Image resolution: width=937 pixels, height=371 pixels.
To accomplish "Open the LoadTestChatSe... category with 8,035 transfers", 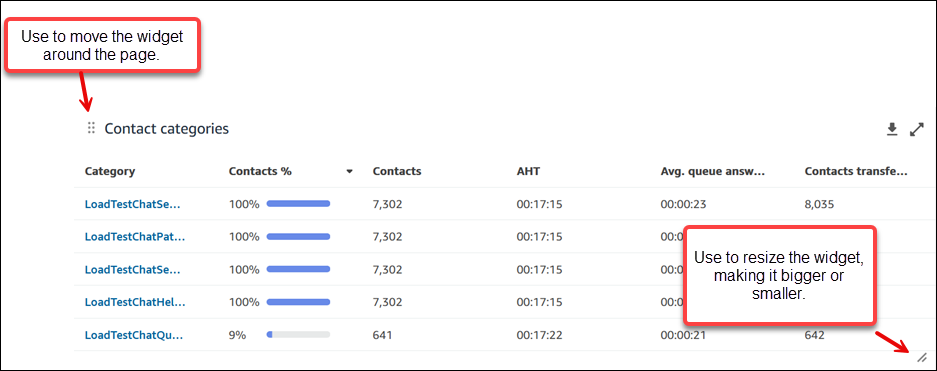I will click(132, 204).
